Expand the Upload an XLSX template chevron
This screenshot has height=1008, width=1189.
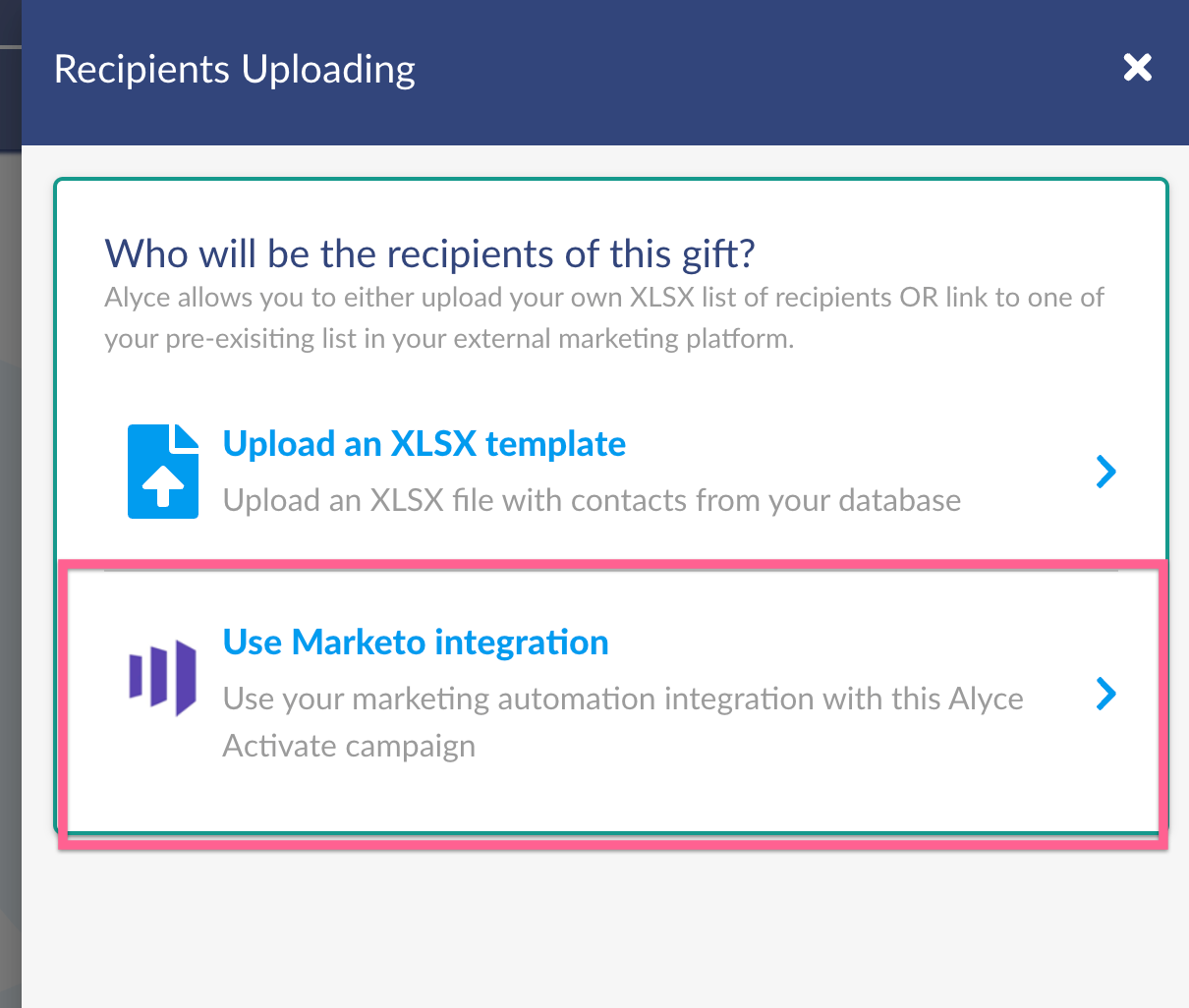click(1106, 472)
